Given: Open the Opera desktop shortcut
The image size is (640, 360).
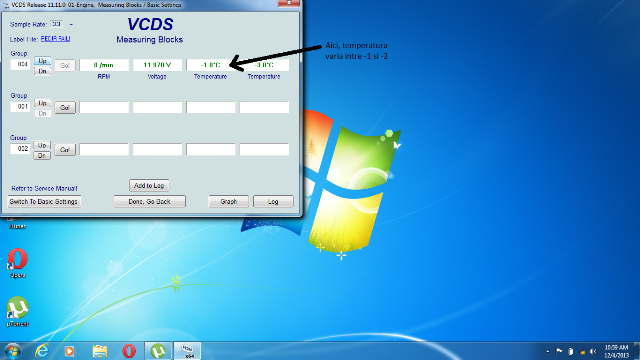Looking at the screenshot, I should pyautogui.click(x=17, y=262).
